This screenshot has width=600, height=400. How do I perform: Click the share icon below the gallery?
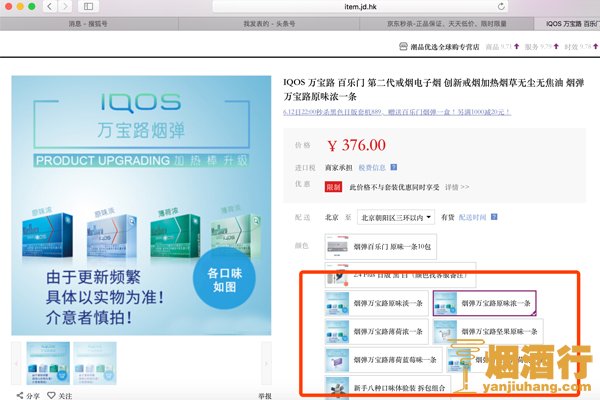[x=20, y=396]
